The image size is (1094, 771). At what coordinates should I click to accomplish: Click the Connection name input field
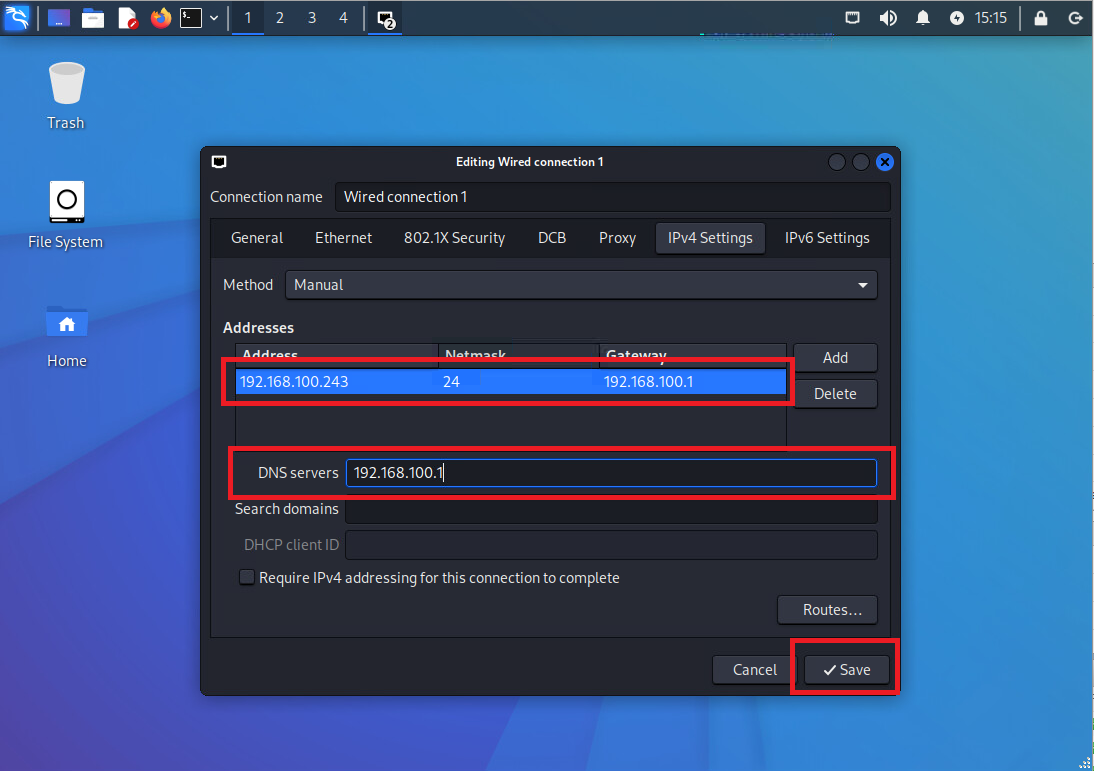(x=613, y=197)
